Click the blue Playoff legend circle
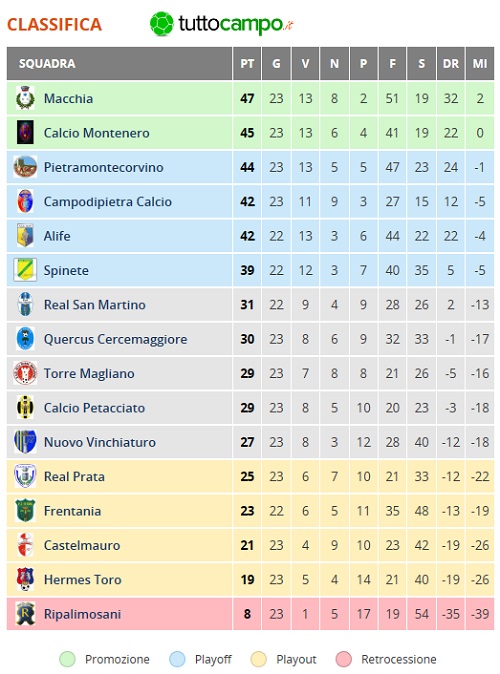Viewport: 500px width, 674px height. tap(177, 659)
